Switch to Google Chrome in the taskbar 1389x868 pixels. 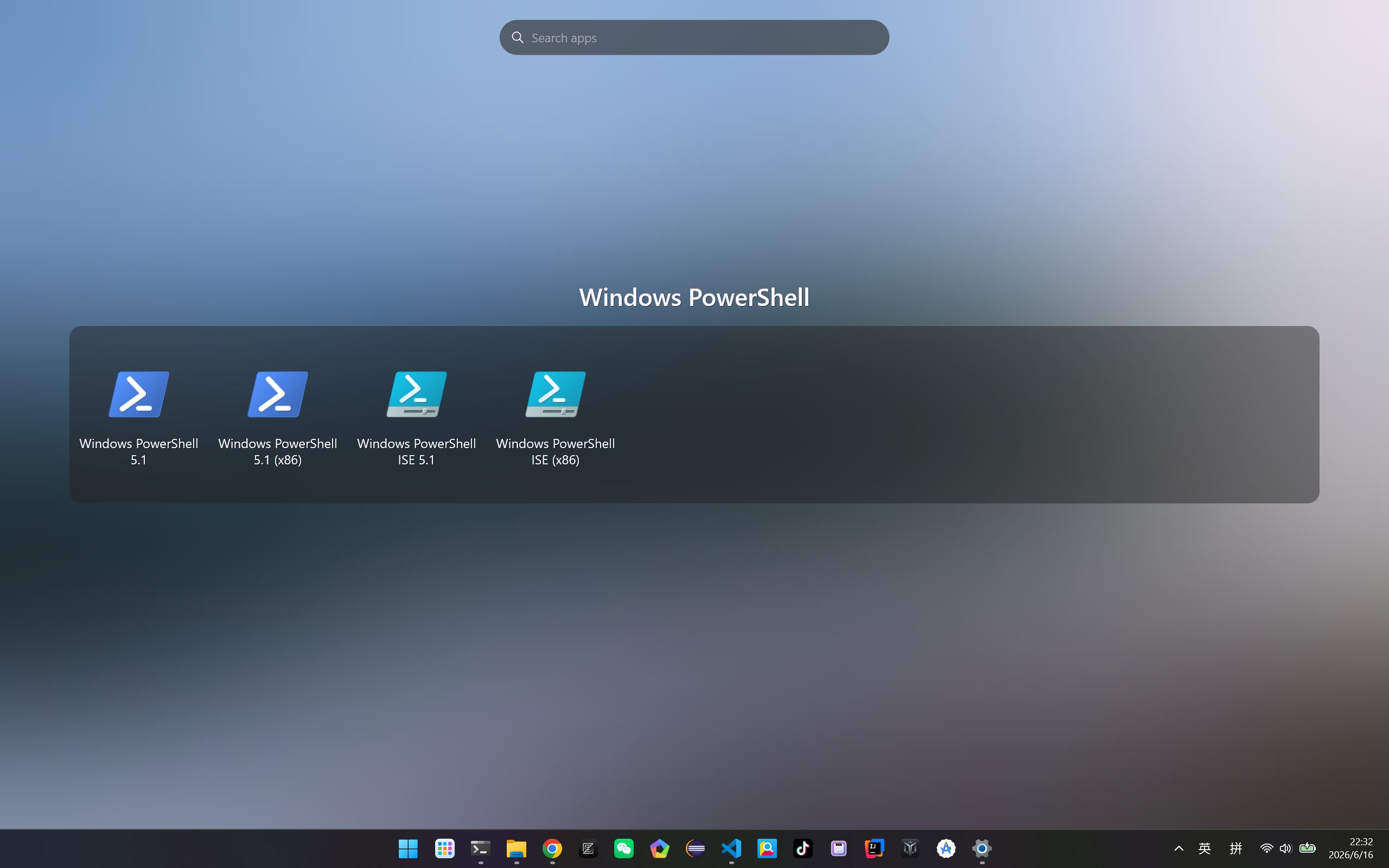click(x=552, y=848)
